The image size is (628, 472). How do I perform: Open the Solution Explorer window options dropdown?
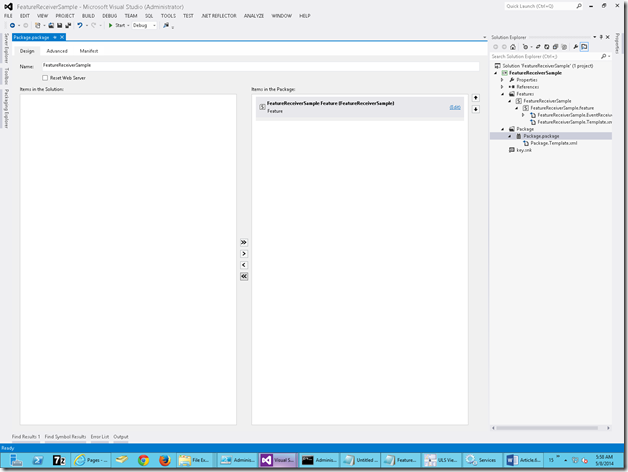click(x=594, y=37)
